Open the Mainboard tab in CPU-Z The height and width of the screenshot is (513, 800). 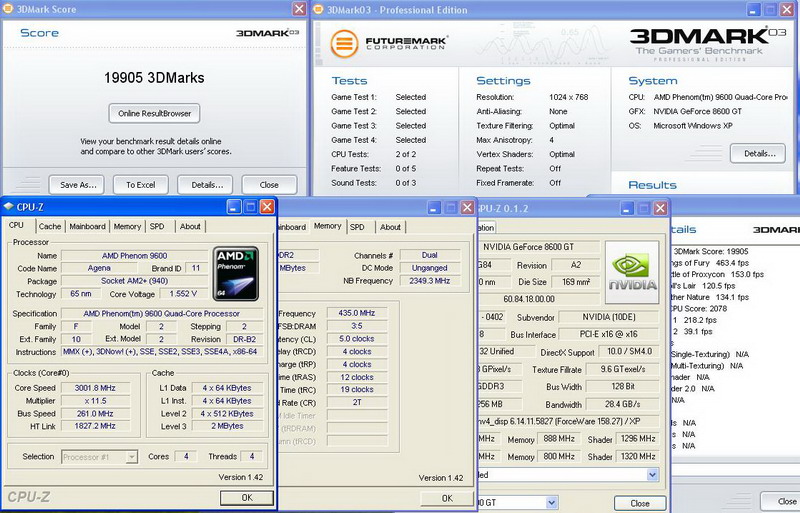(87, 226)
